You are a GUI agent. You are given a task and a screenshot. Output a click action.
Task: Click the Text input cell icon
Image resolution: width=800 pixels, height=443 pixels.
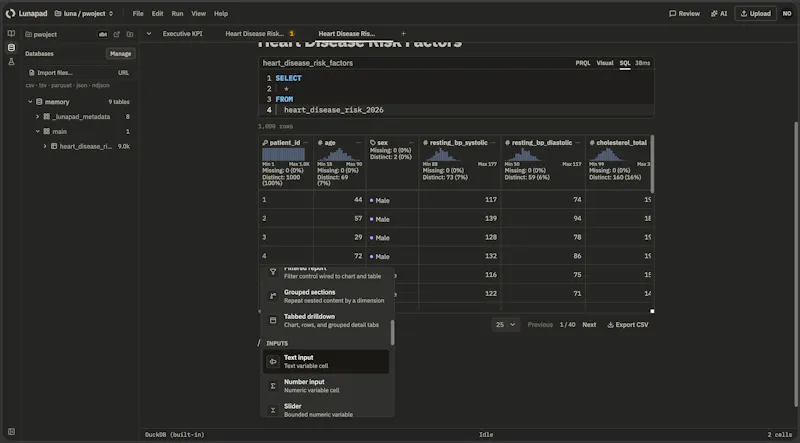point(273,361)
